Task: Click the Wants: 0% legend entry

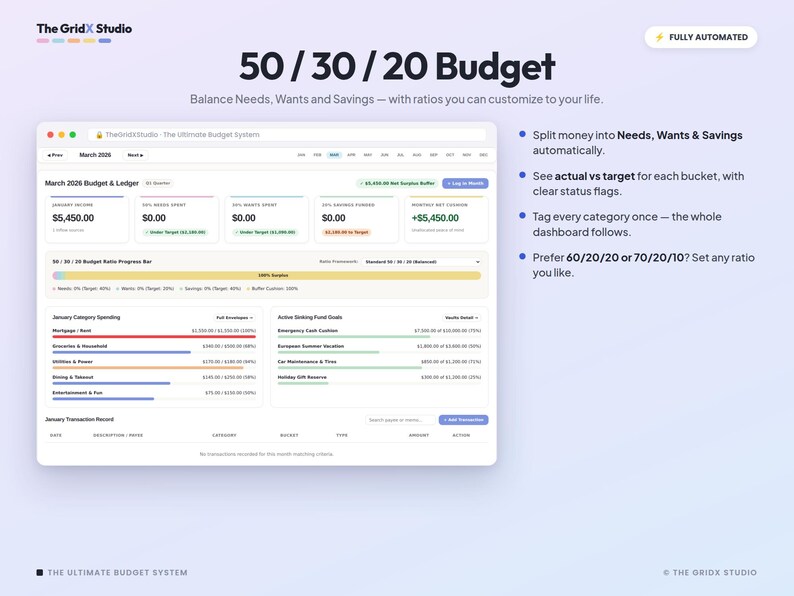Action: tap(145, 289)
